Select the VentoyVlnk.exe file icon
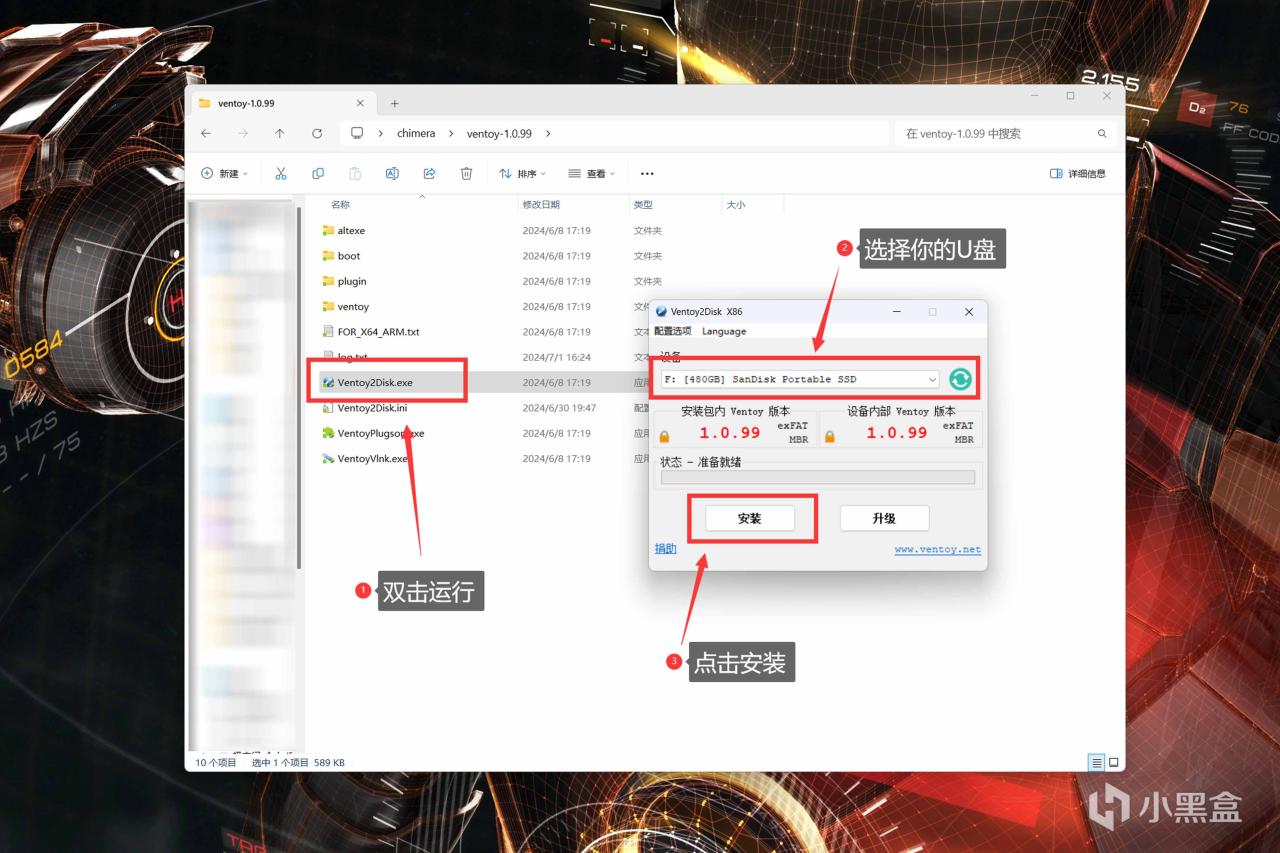The width and height of the screenshot is (1280, 853). point(328,459)
